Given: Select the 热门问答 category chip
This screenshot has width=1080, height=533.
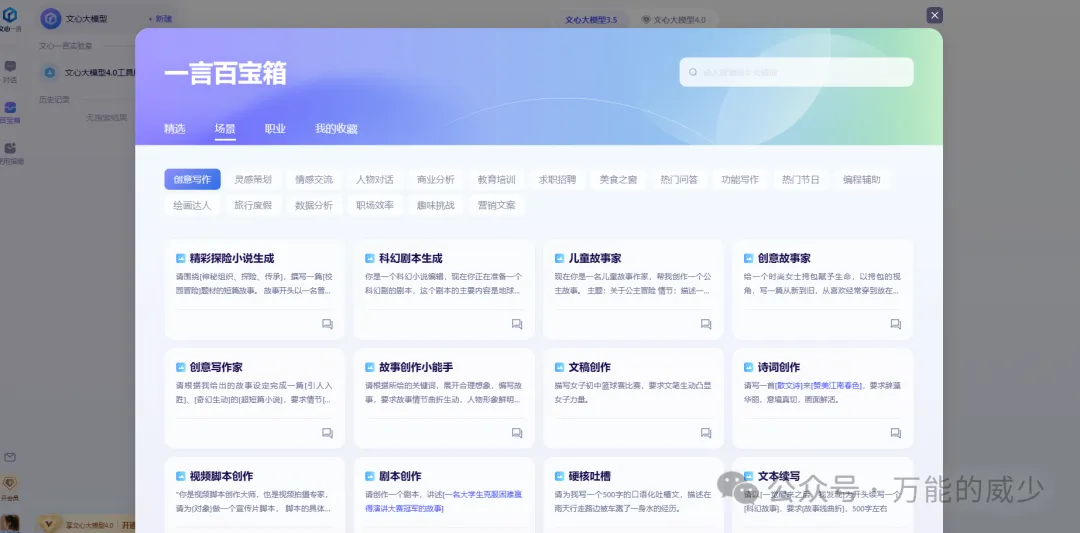Looking at the screenshot, I should click(x=679, y=179).
